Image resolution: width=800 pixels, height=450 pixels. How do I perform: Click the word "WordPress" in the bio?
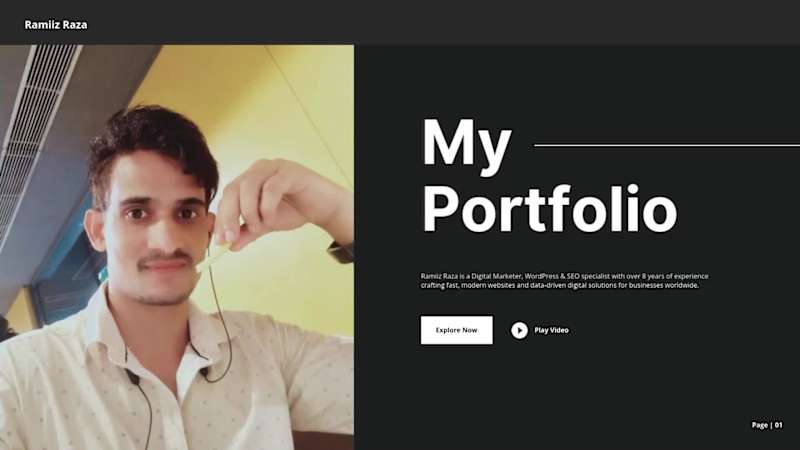(x=541, y=276)
